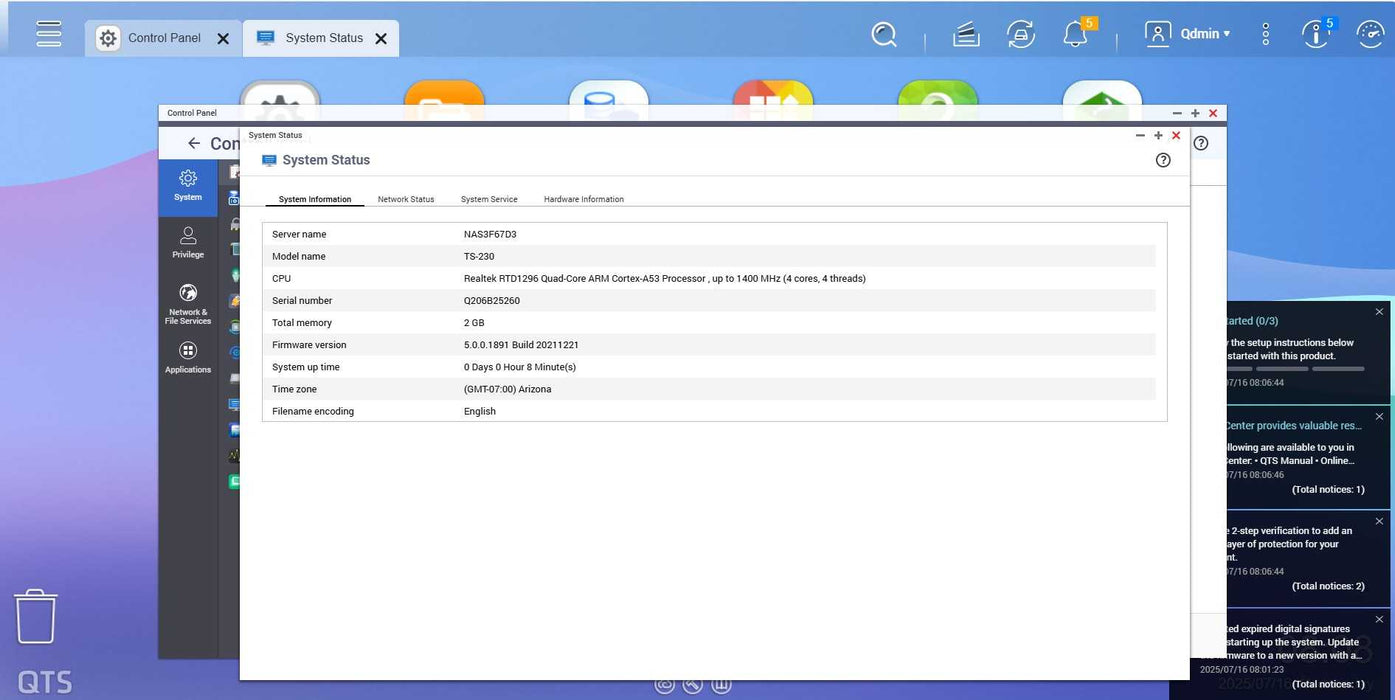The width and height of the screenshot is (1395, 700).
Task: Open the background tasks icon
Action: 966,35
